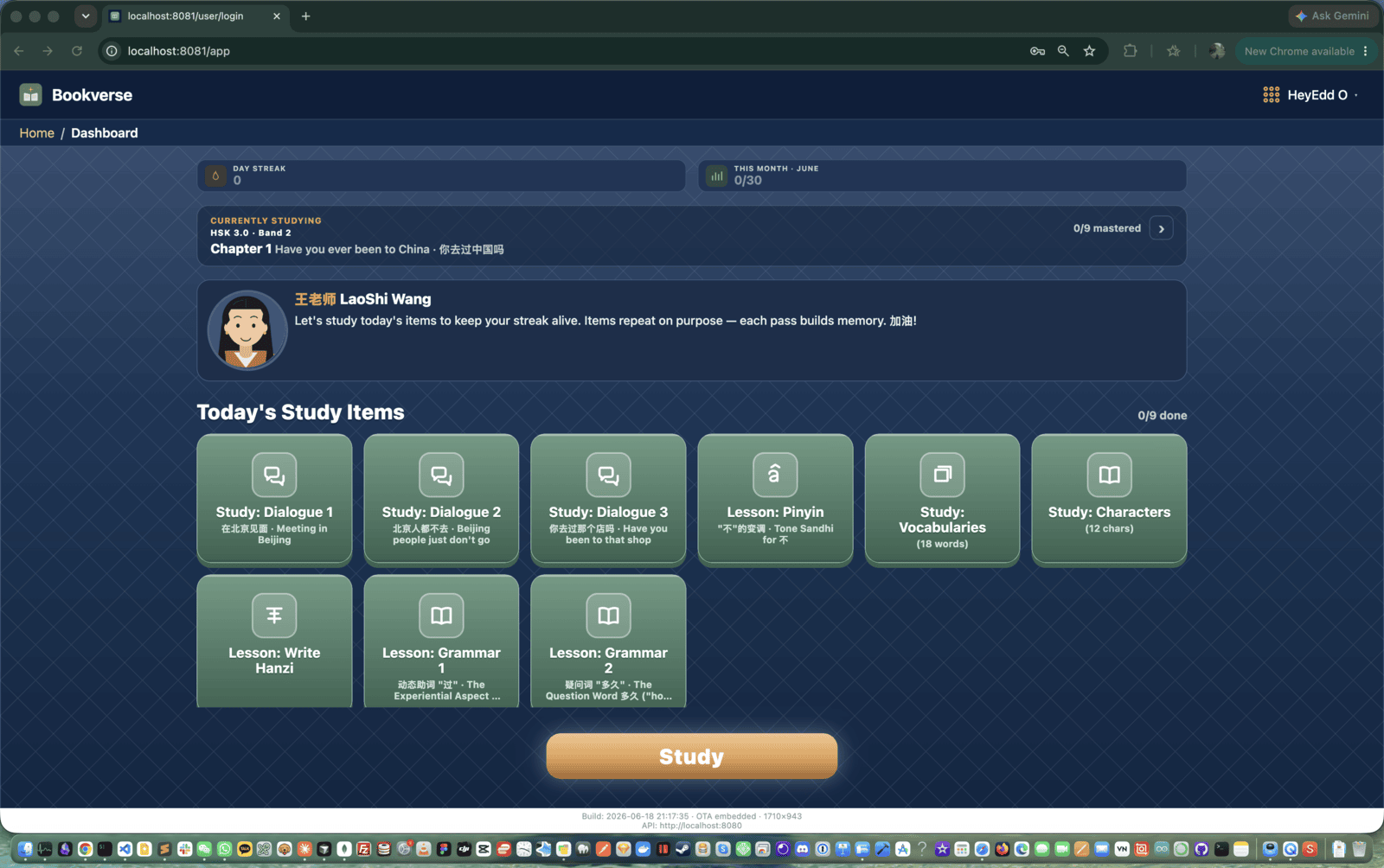This screenshot has width=1384, height=868.
Task: Click the book icon on Study: Characters
Action: click(x=1109, y=475)
